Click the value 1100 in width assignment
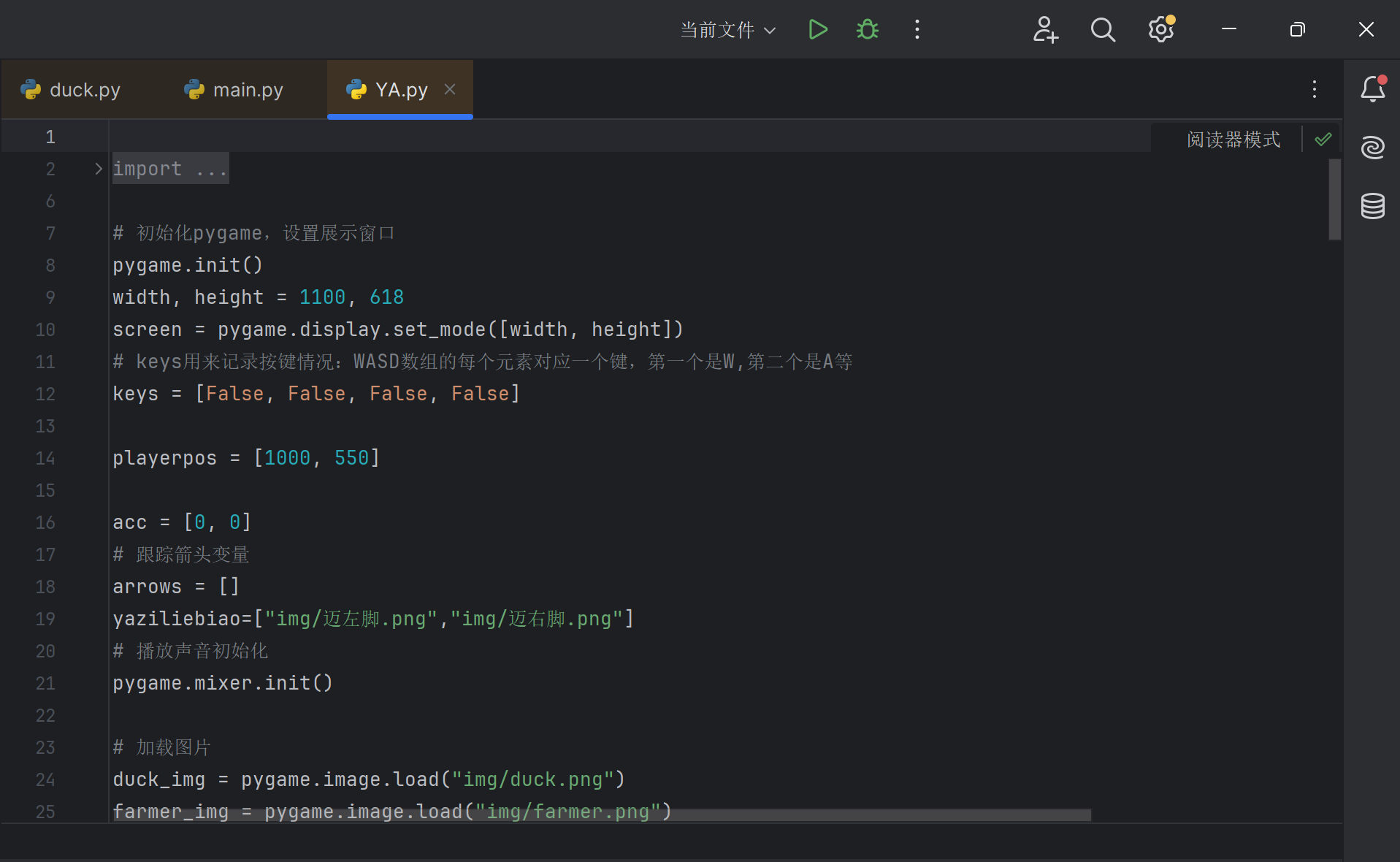 [x=322, y=297]
